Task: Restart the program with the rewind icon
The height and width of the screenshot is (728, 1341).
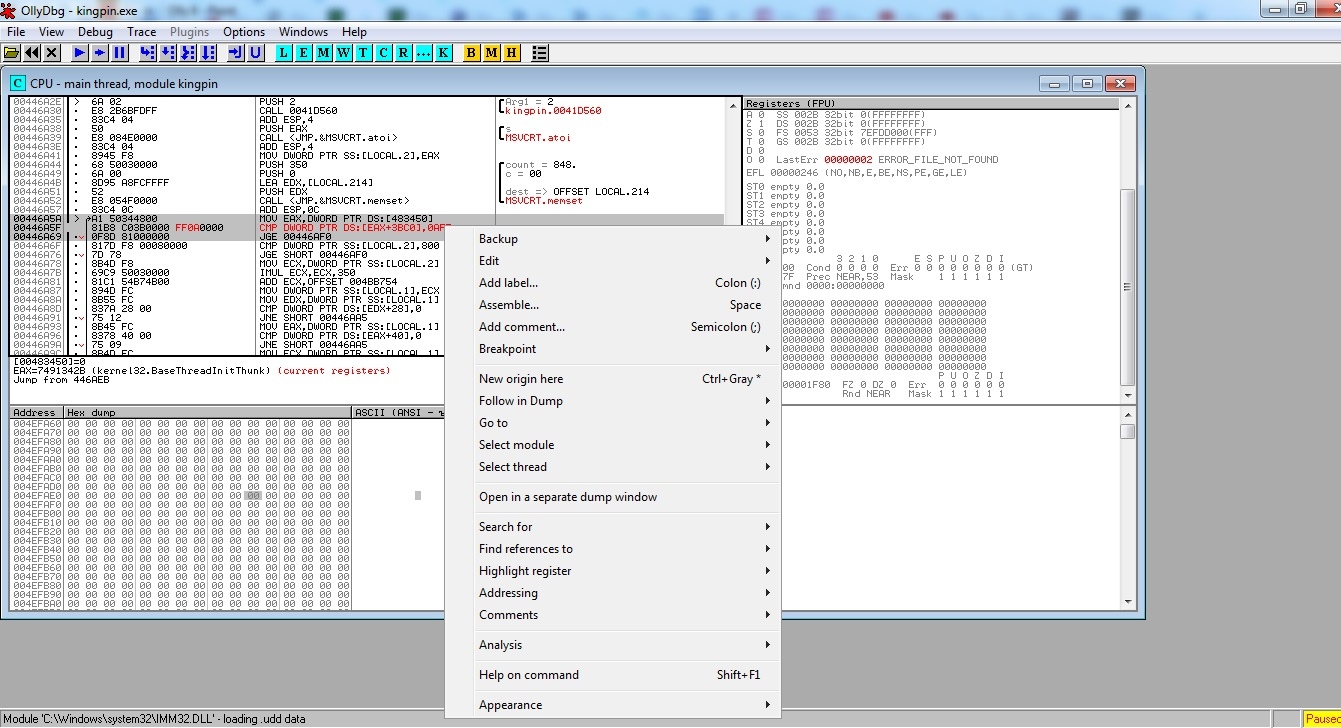Action: click(32, 52)
